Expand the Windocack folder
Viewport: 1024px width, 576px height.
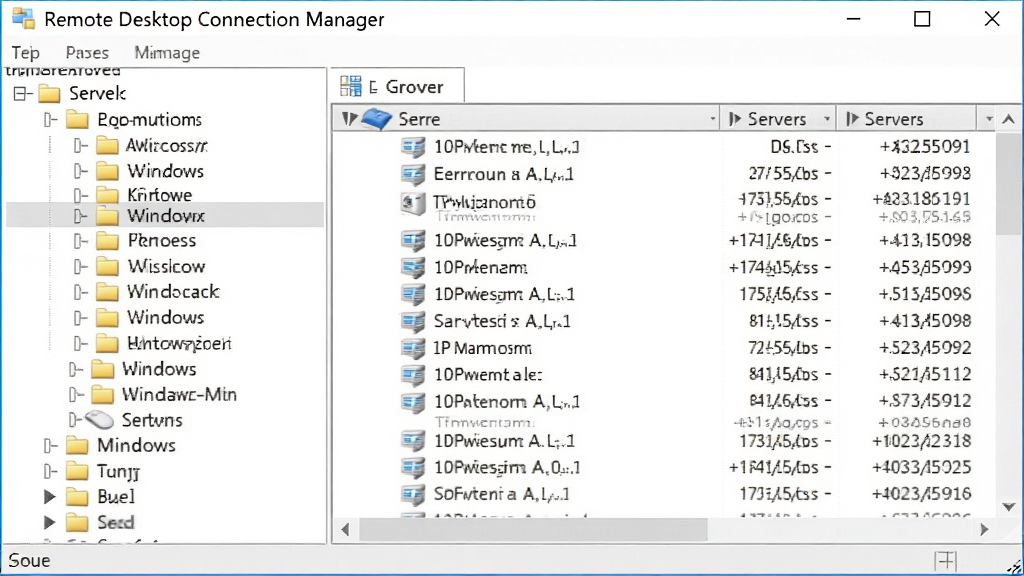[80, 292]
